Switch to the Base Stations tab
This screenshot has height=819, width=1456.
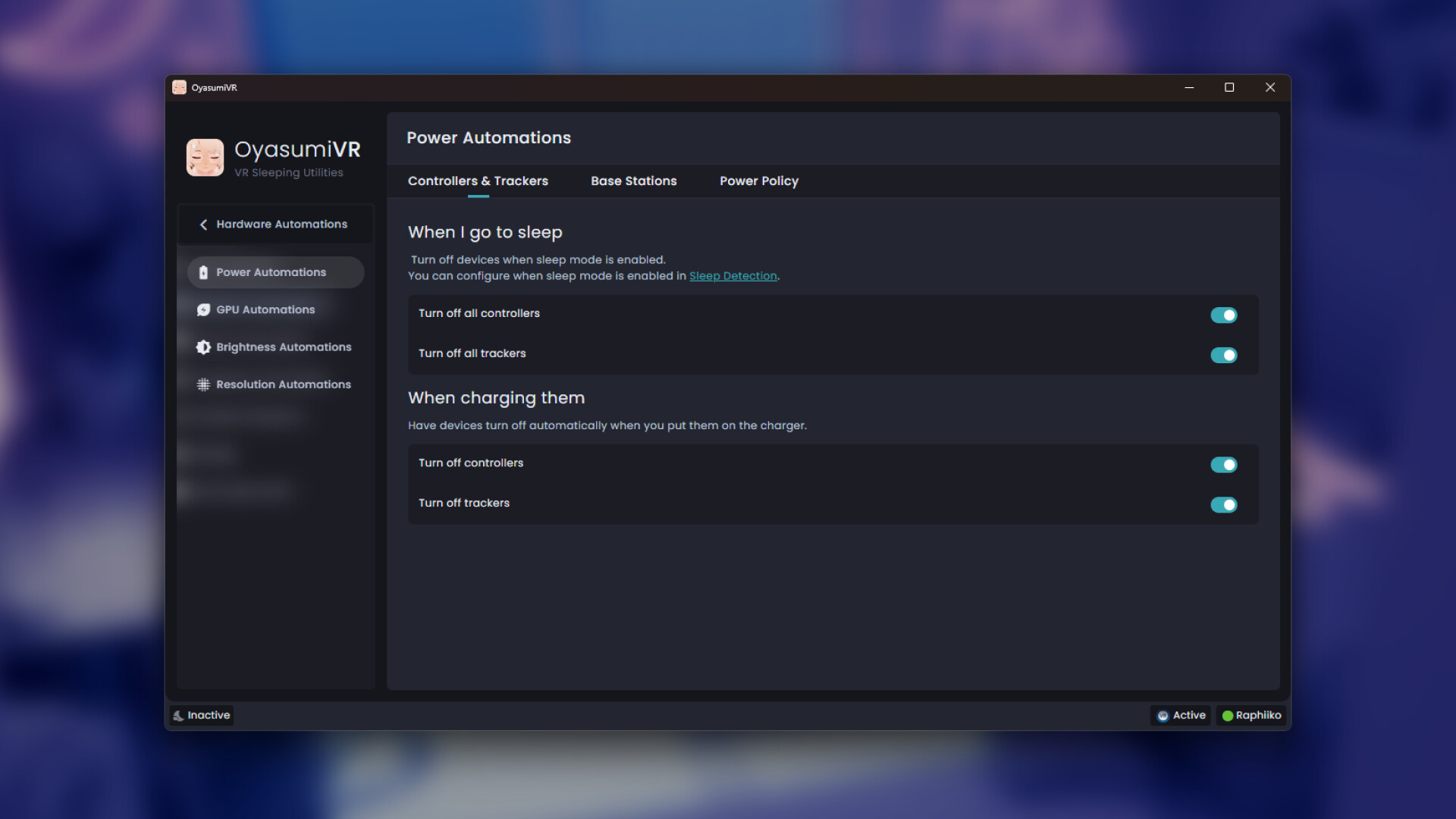click(x=633, y=181)
